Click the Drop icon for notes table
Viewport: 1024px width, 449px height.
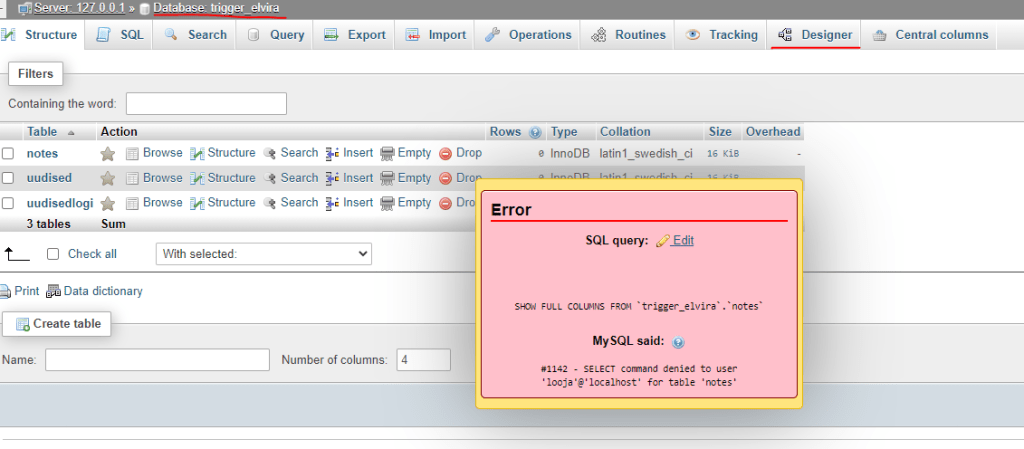pos(447,154)
